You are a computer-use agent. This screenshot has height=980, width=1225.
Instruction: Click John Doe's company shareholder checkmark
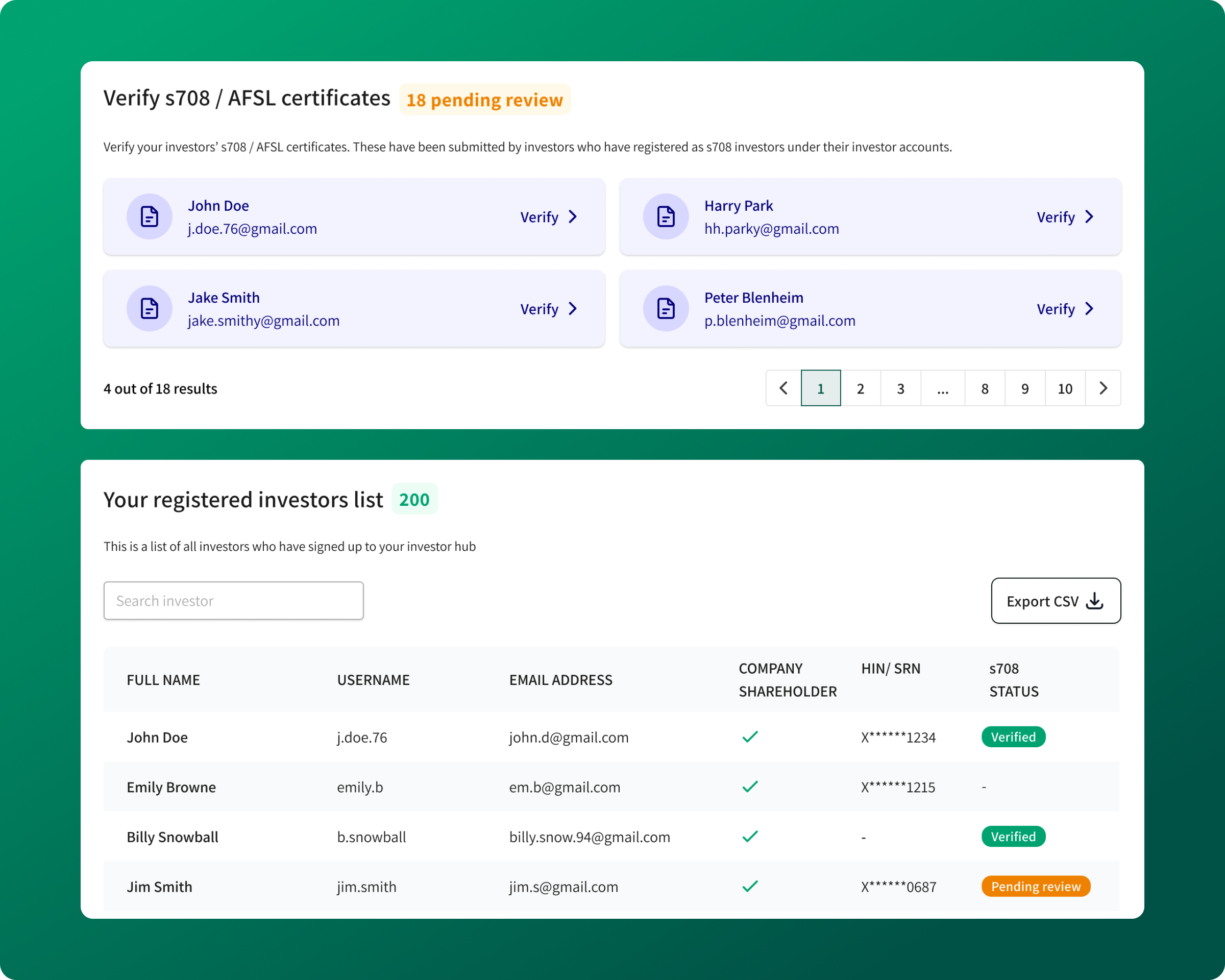pos(750,737)
